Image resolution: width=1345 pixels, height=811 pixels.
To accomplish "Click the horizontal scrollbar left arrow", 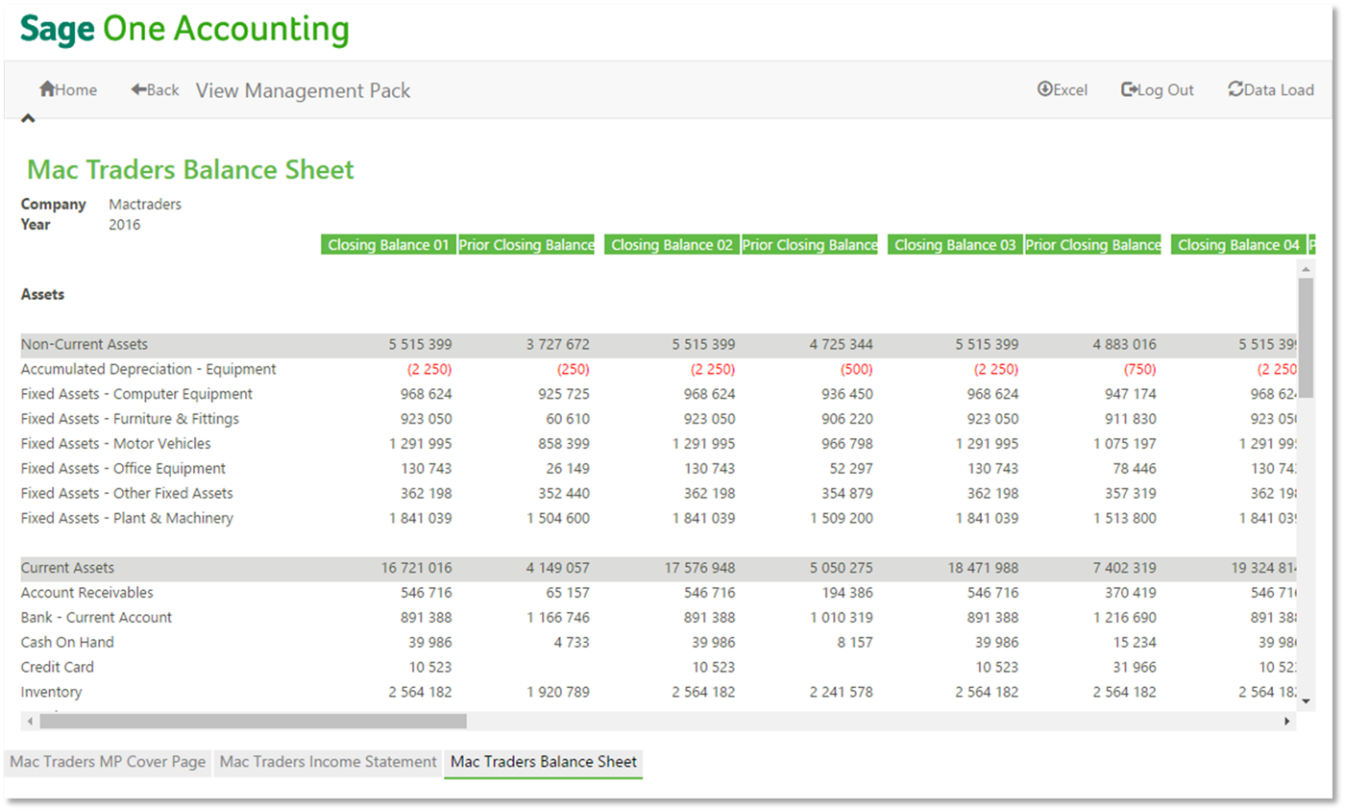I will coord(30,721).
